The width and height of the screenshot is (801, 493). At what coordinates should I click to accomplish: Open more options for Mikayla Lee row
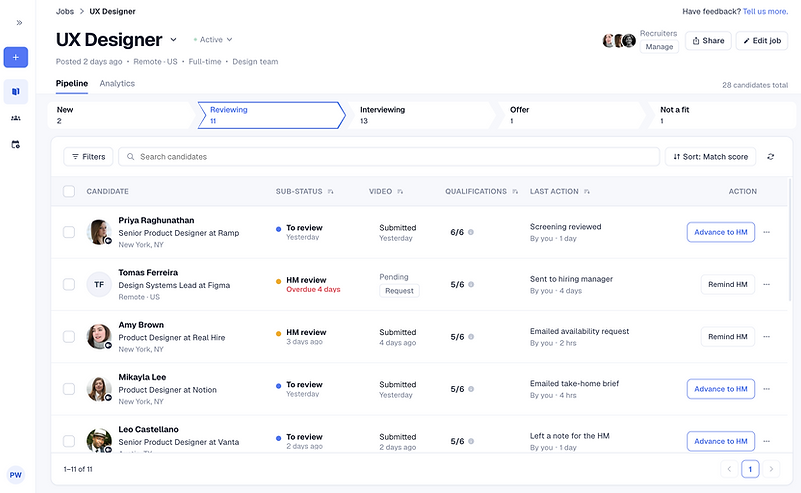tap(766, 389)
